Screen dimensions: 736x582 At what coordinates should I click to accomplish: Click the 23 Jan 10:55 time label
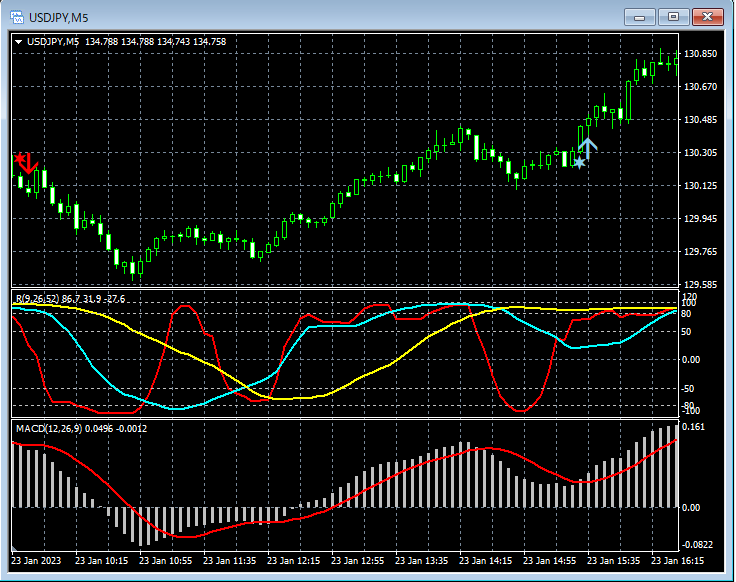(x=166, y=560)
